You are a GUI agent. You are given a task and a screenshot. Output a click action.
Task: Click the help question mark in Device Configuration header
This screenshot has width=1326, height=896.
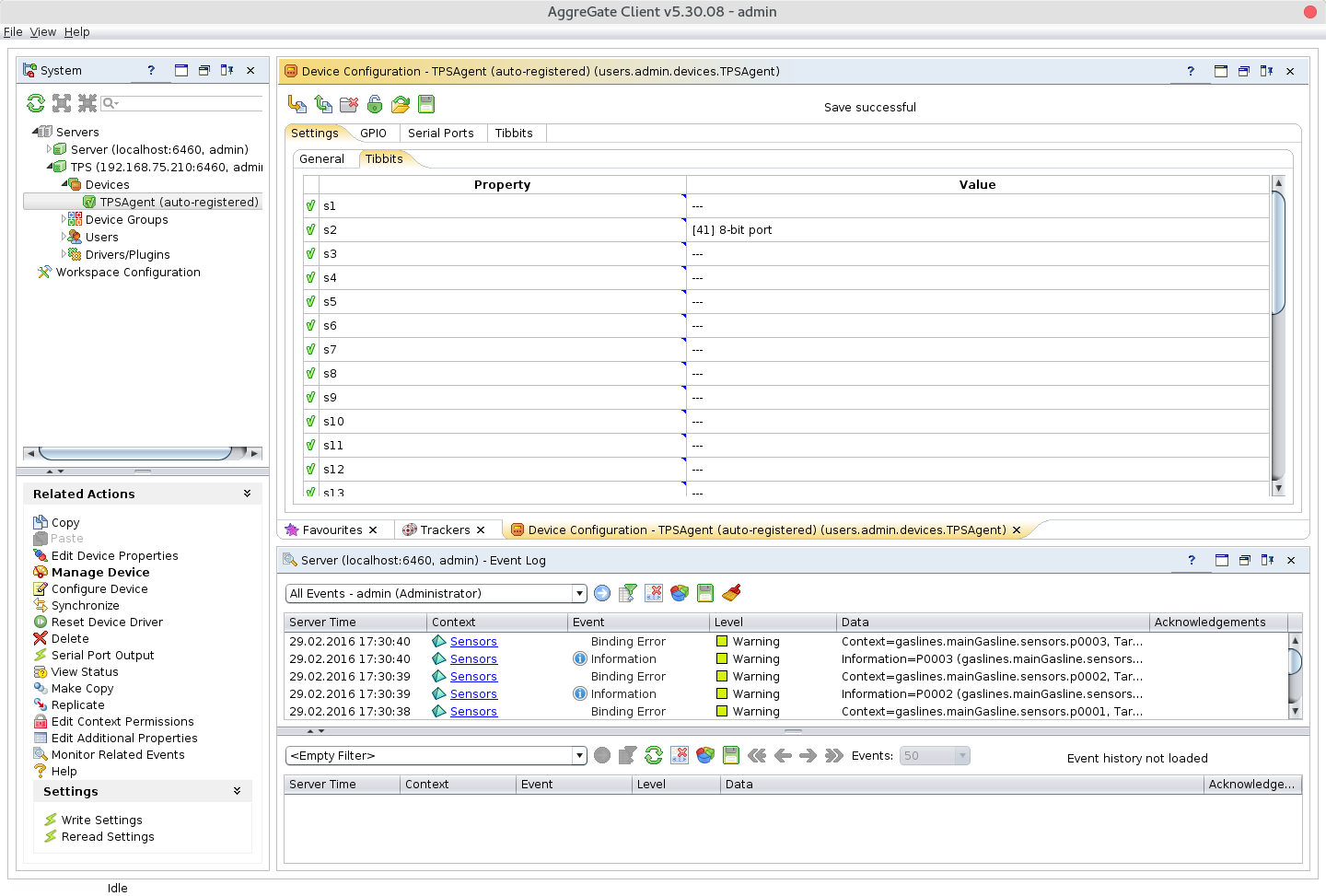pyautogui.click(x=1191, y=71)
